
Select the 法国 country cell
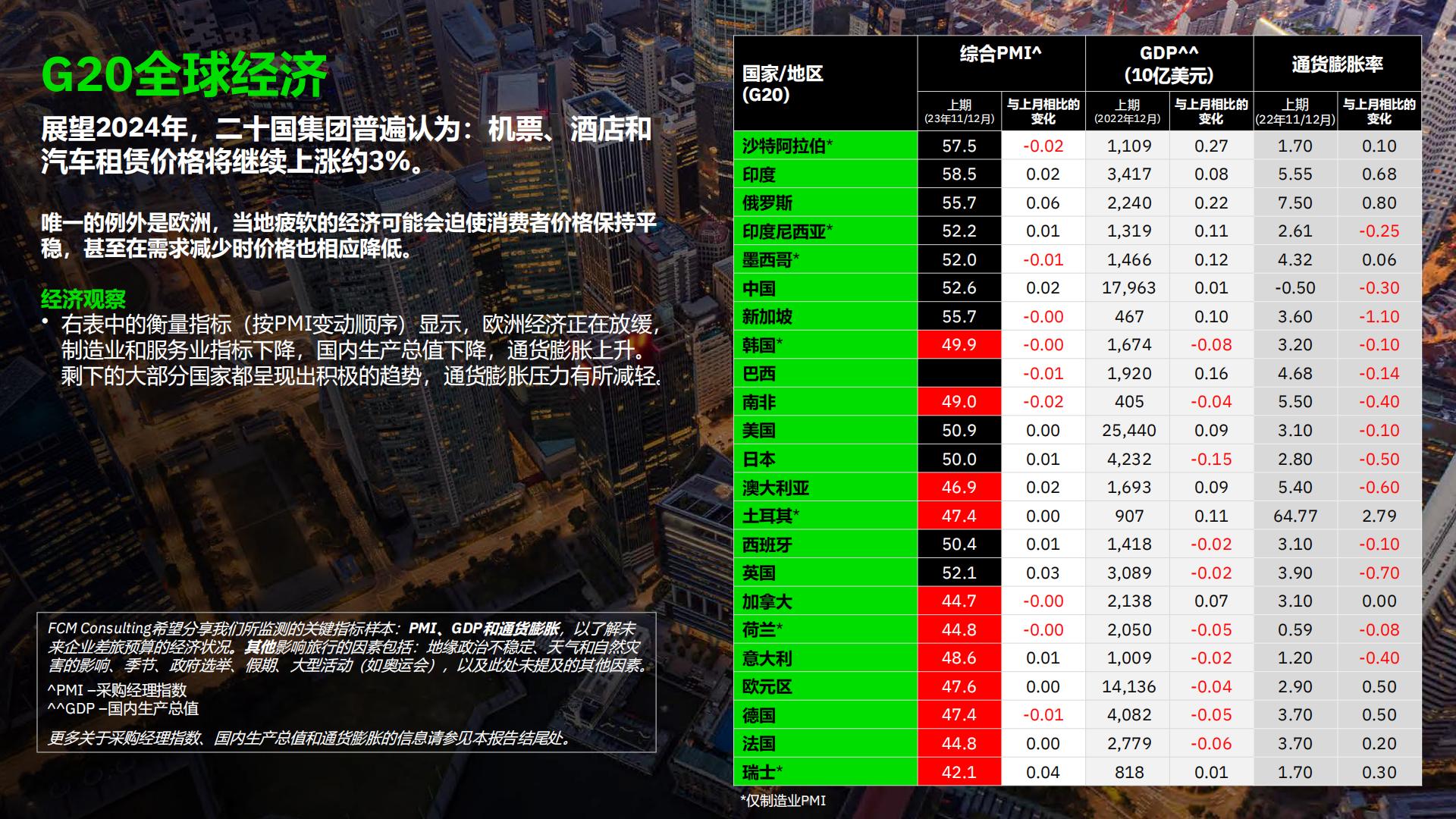pos(826,743)
